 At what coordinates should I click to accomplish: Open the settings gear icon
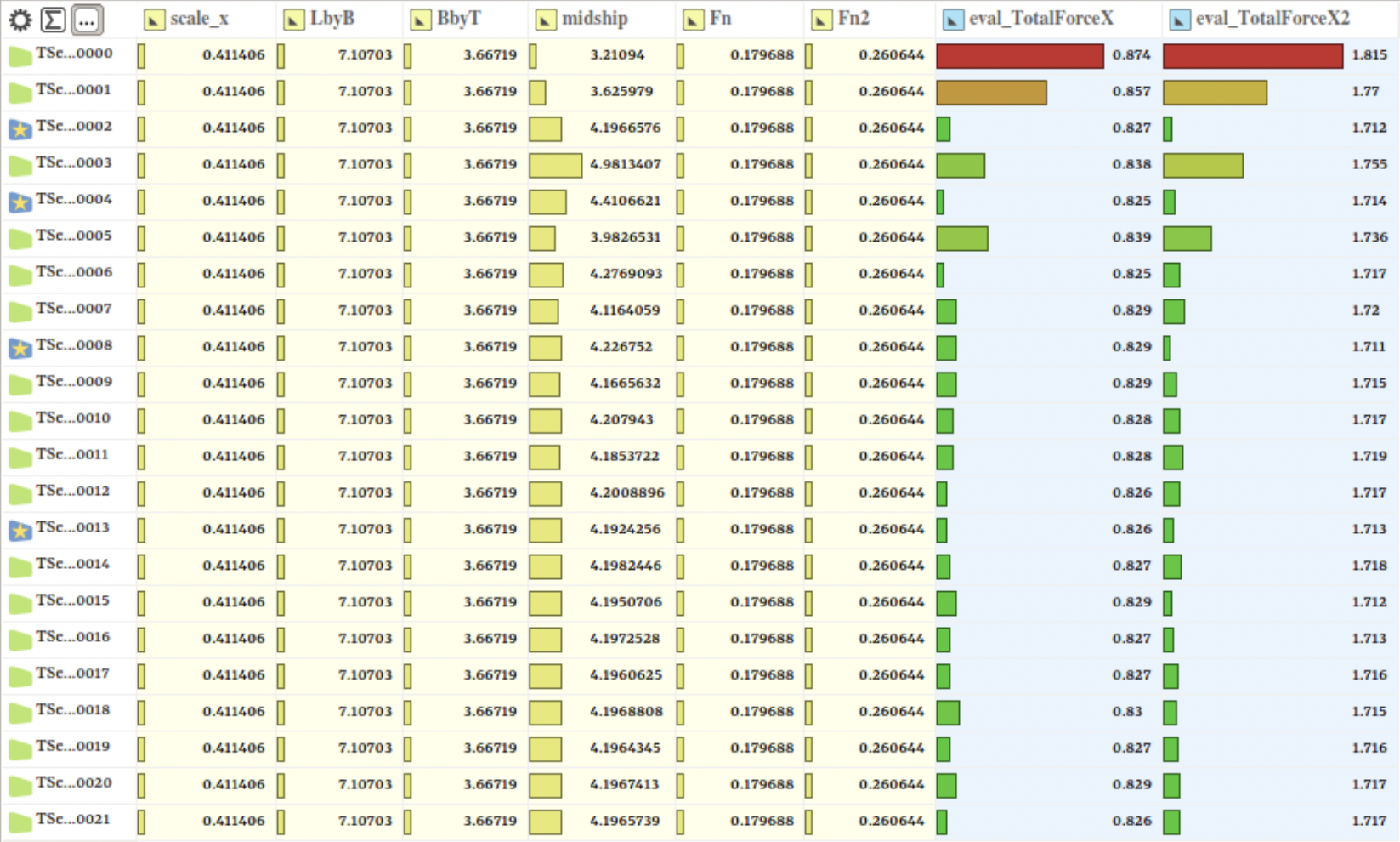point(20,20)
